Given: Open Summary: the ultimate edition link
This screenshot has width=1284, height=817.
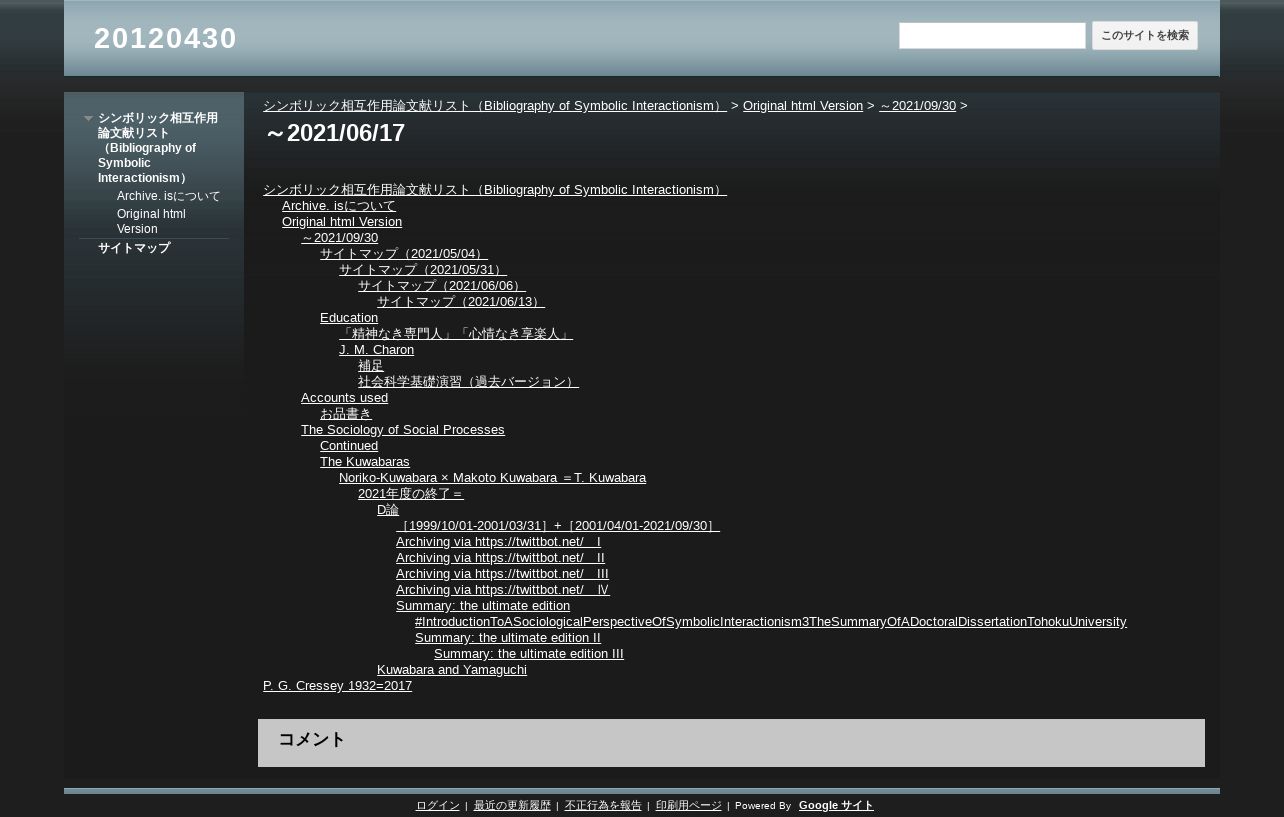Looking at the screenshot, I should (483, 606).
